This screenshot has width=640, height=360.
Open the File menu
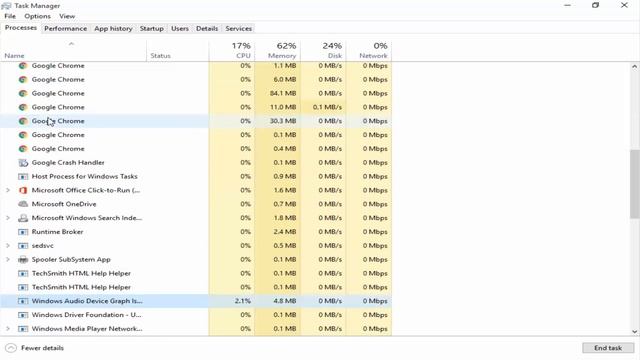(10, 16)
